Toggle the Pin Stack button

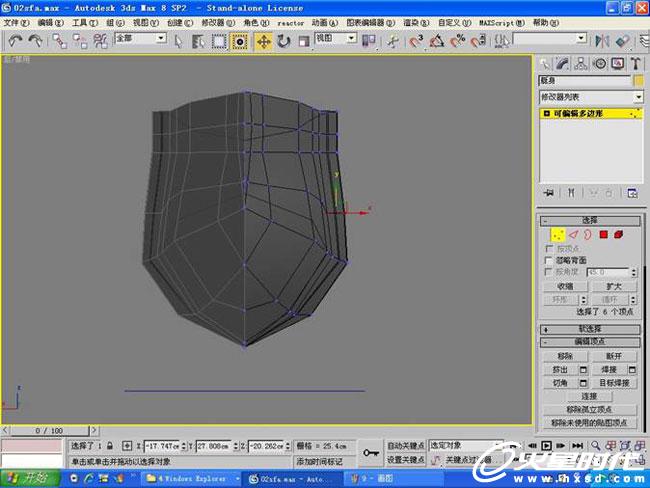click(548, 193)
